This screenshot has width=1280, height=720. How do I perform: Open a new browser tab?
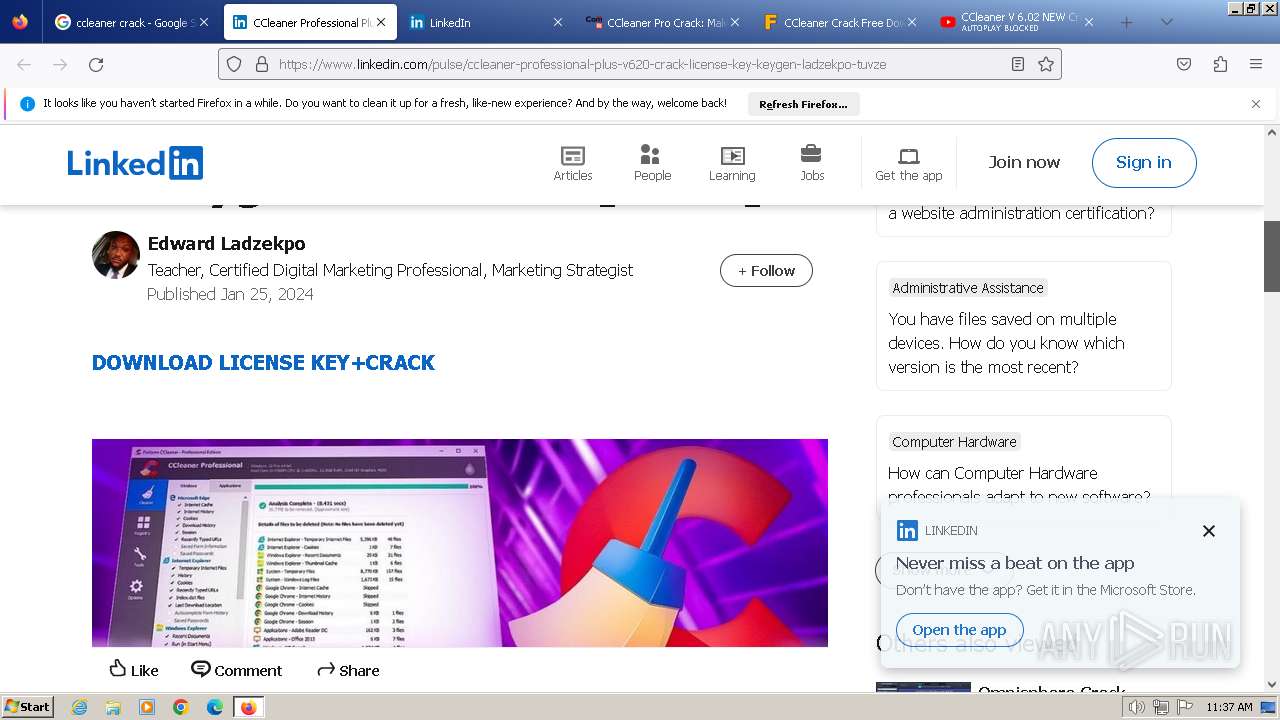point(1126,22)
